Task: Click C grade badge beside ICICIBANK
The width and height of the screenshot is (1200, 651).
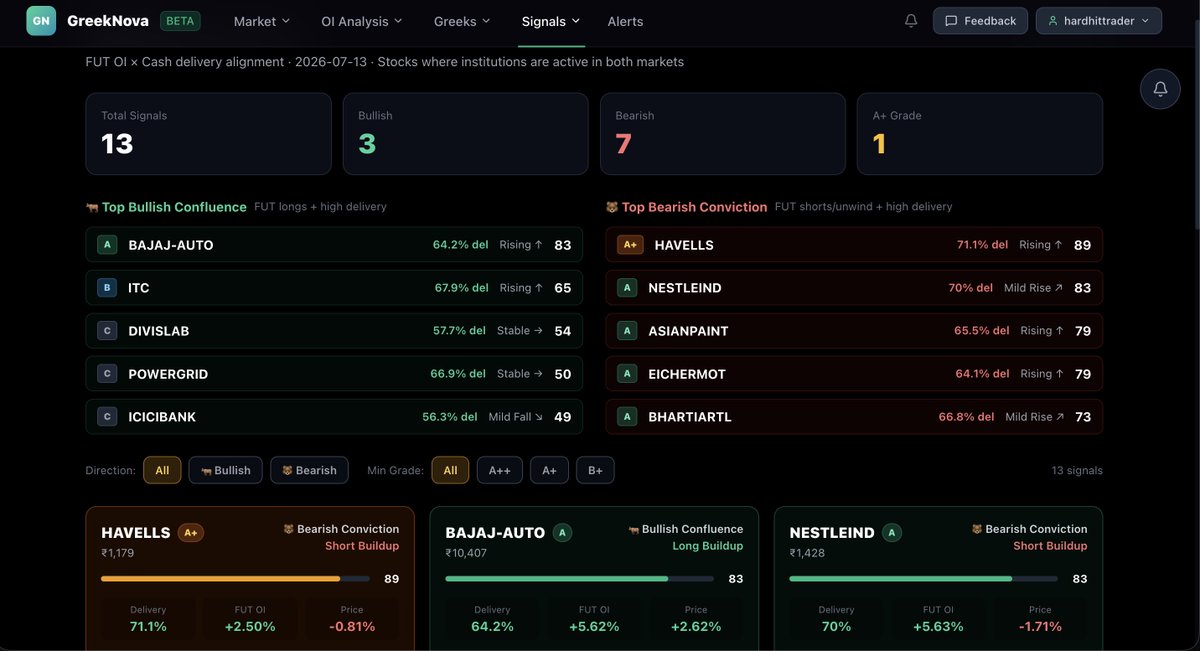Action: (107, 417)
